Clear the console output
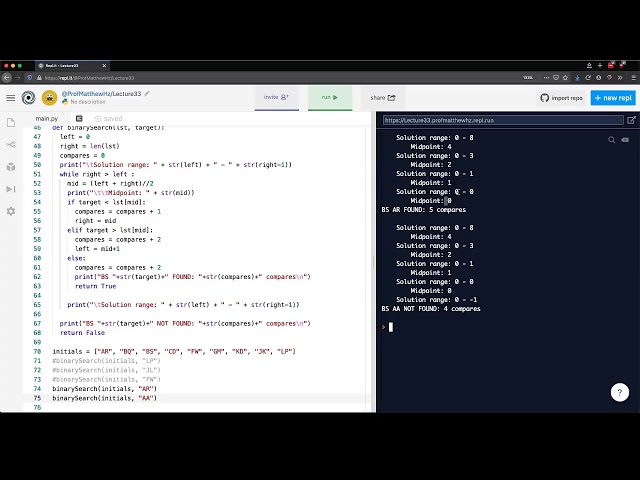The image size is (640, 480). point(626,140)
